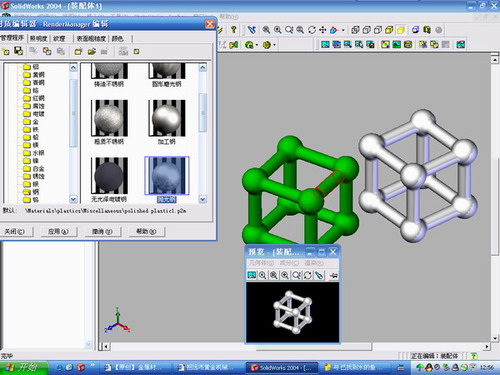Click the render image icon in preview window
The width and height of the screenshot is (500, 375).
pos(252,275)
